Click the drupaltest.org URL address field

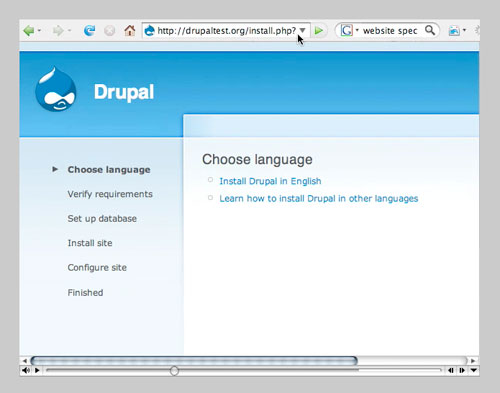[226, 31]
